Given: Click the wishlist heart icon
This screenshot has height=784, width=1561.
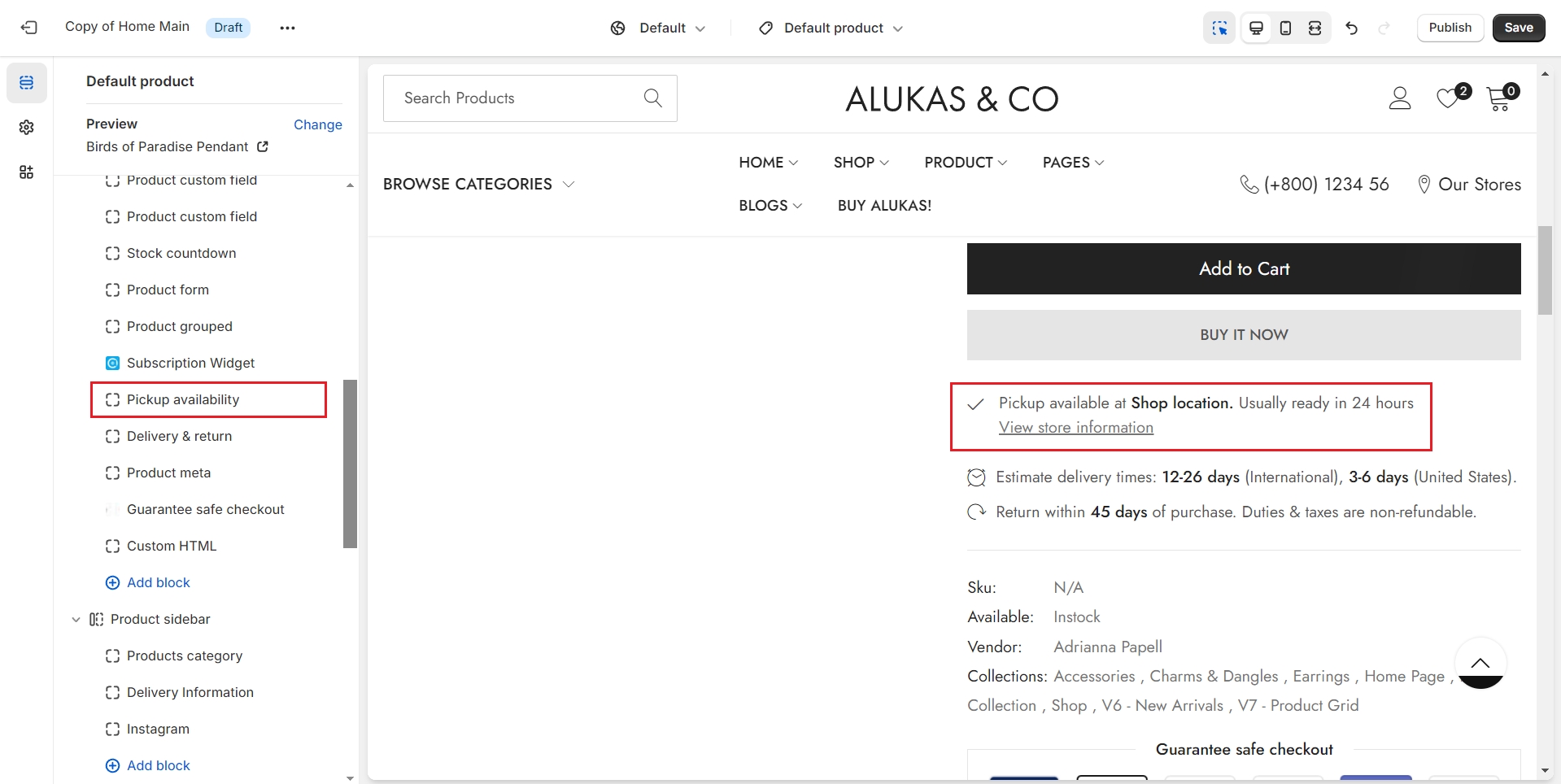Looking at the screenshot, I should (x=1448, y=98).
